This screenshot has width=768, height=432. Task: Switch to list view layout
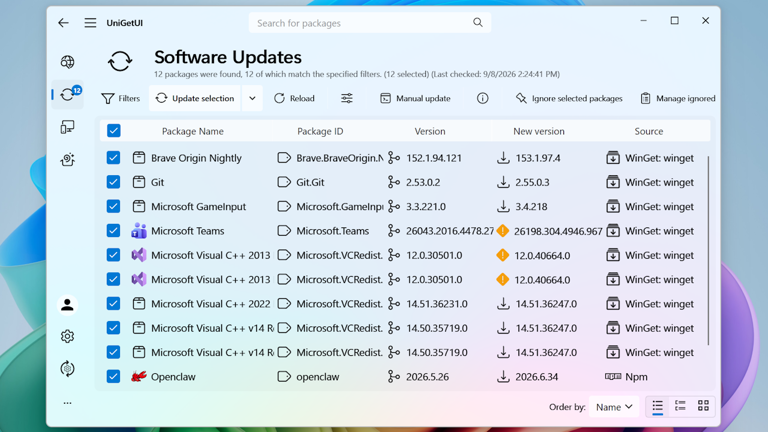(x=657, y=406)
